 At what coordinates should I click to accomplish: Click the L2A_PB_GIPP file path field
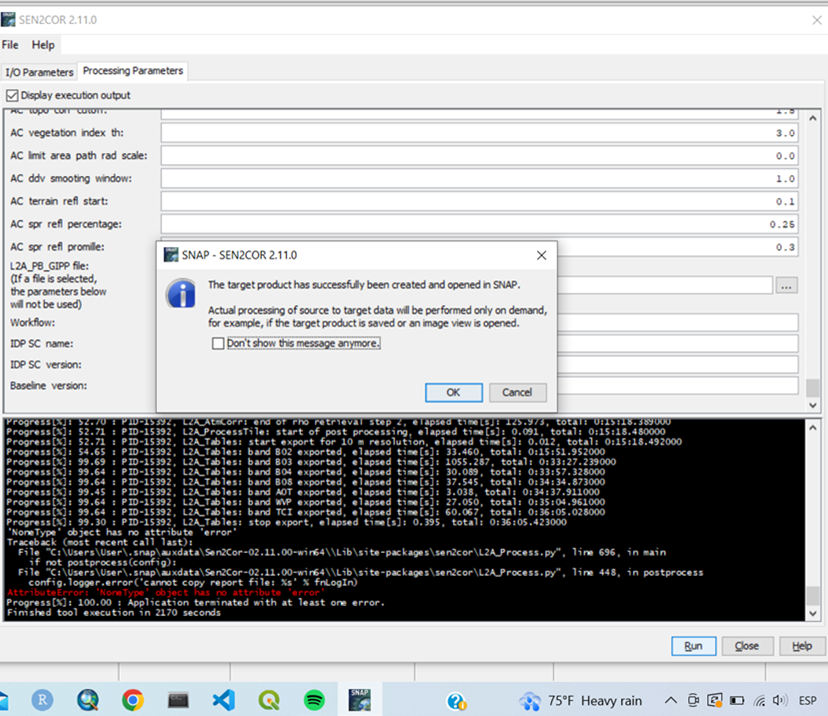coord(665,286)
